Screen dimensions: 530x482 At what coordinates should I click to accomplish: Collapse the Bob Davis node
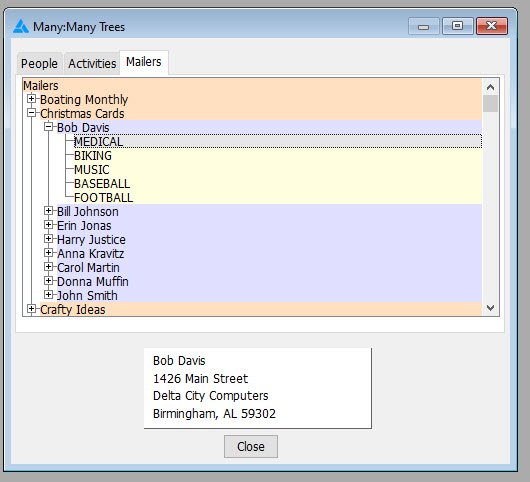click(x=49, y=127)
